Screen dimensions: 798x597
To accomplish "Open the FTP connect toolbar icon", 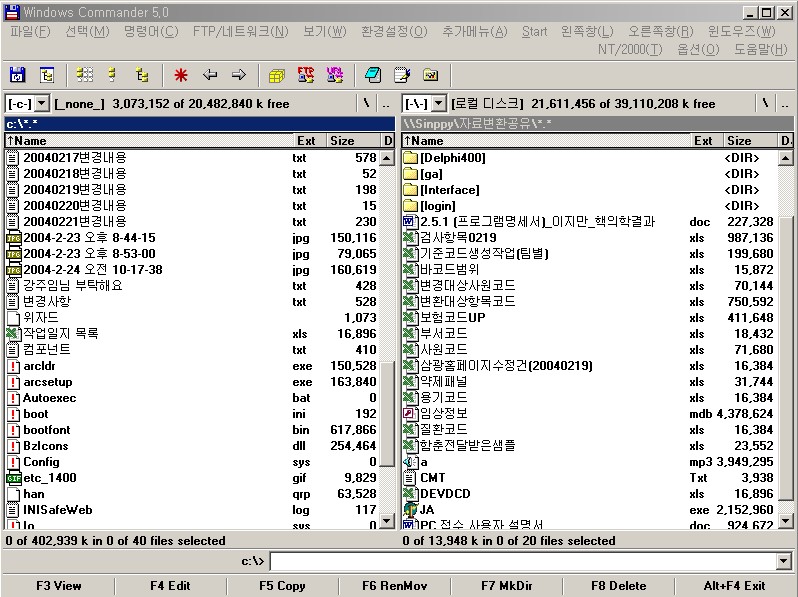I will 306,75.
